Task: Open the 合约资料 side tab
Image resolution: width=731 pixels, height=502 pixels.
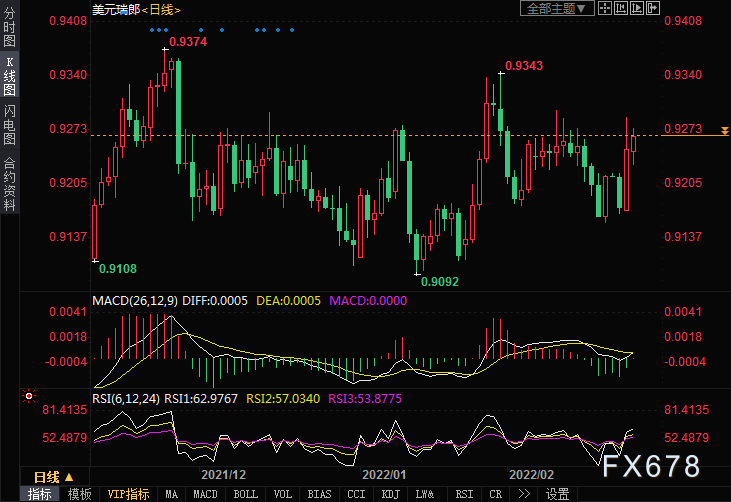Action: pyautogui.click(x=9, y=183)
